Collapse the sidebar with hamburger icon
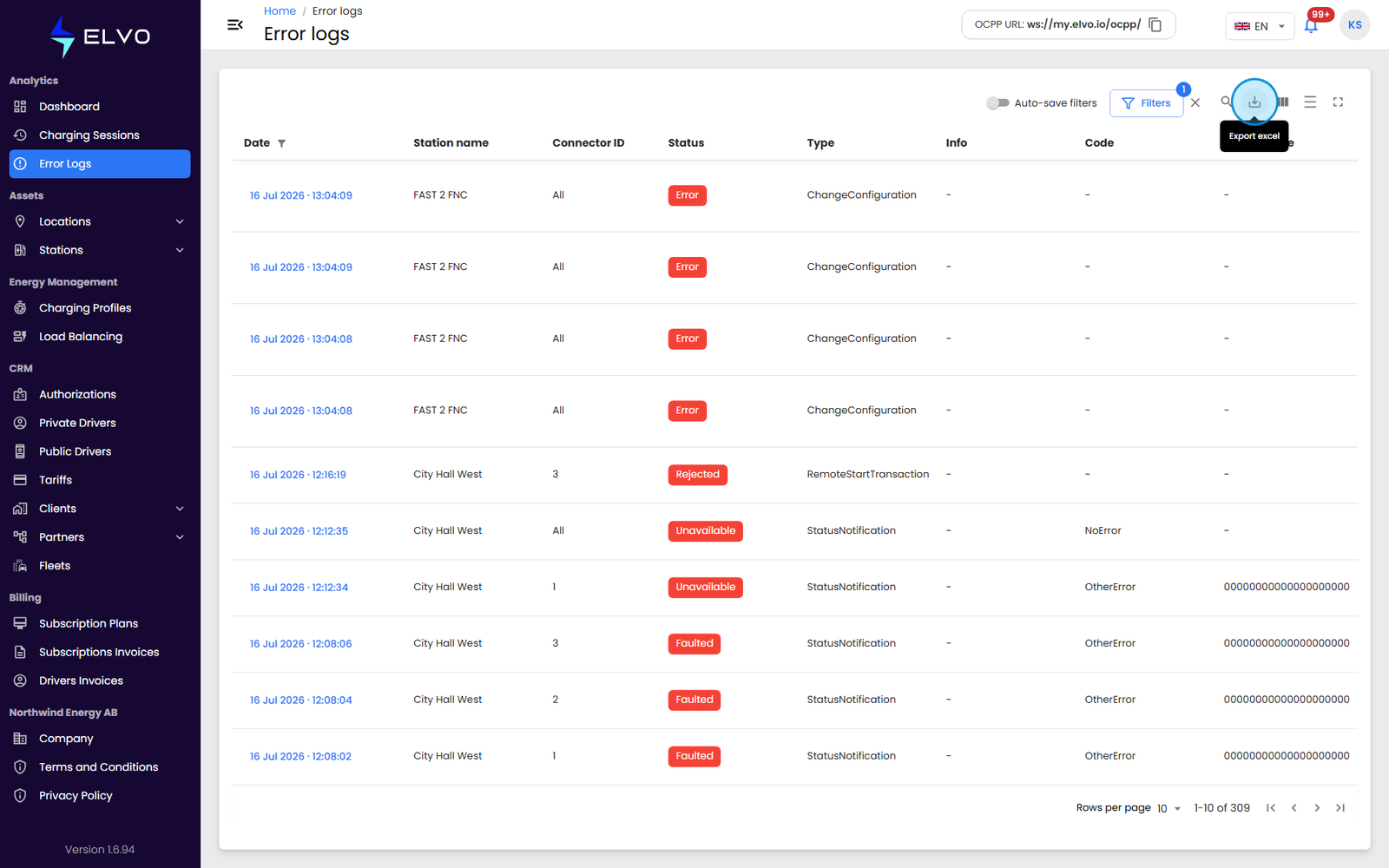The image size is (1389, 868). click(234, 24)
